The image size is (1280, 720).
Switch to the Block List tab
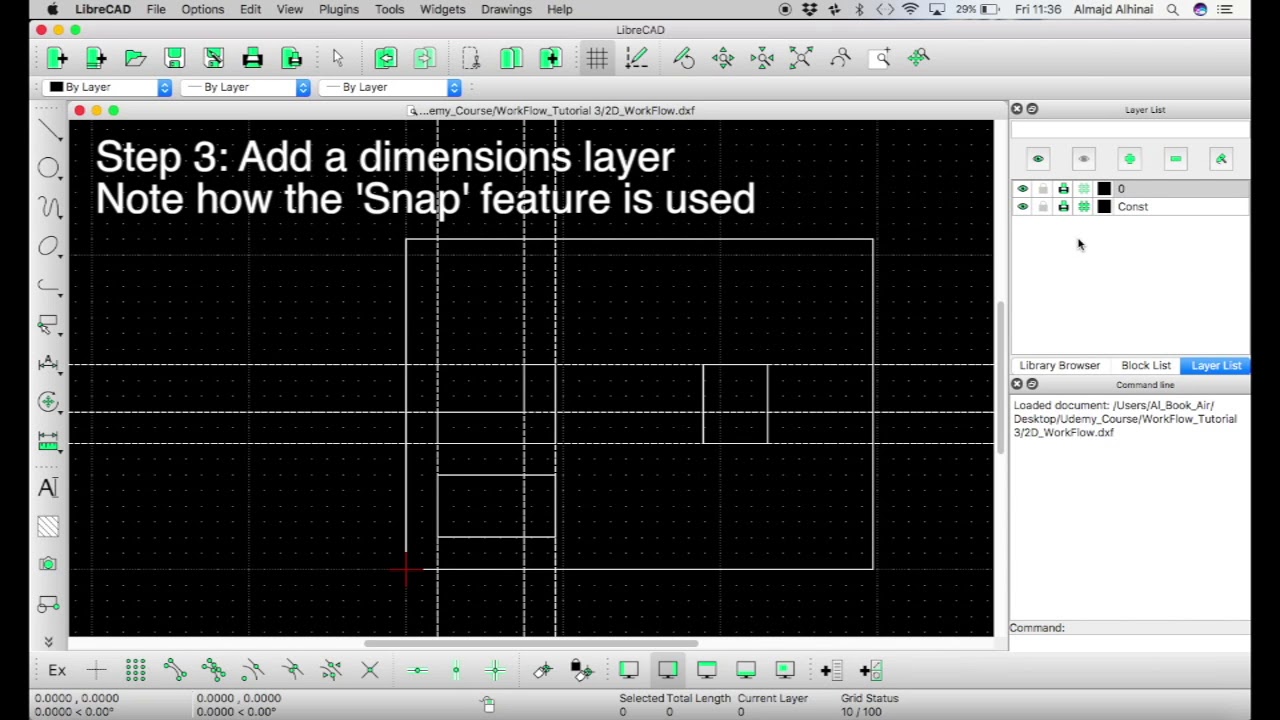point(1146,366)
